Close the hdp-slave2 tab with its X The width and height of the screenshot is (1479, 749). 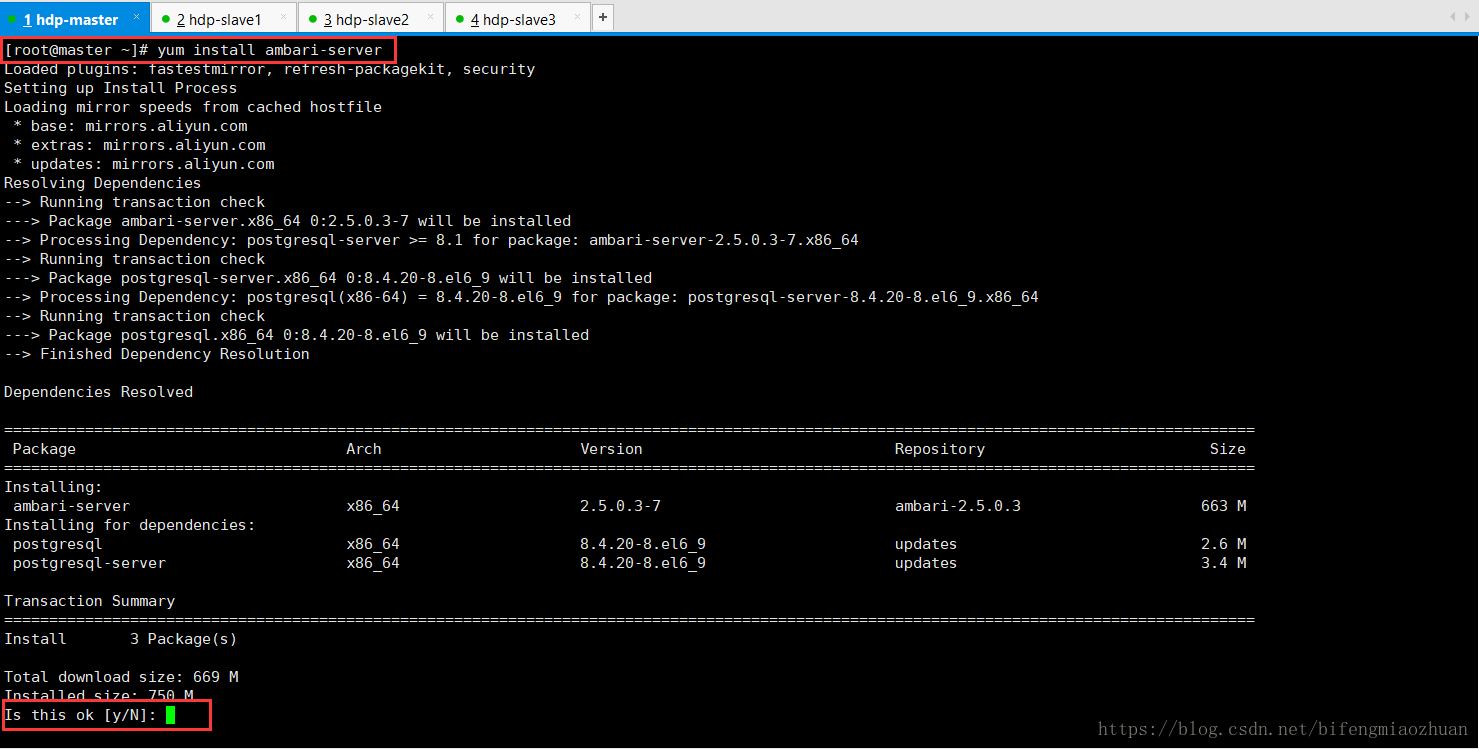point(431,18)
